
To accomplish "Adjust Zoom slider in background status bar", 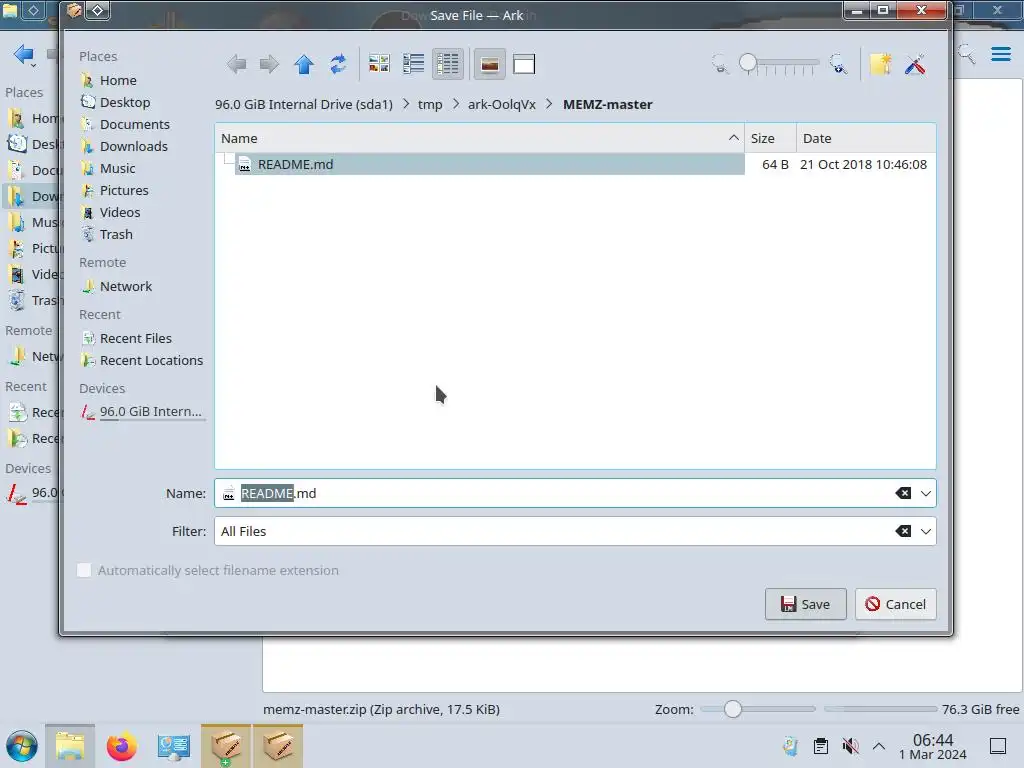I will coord(758,709).
